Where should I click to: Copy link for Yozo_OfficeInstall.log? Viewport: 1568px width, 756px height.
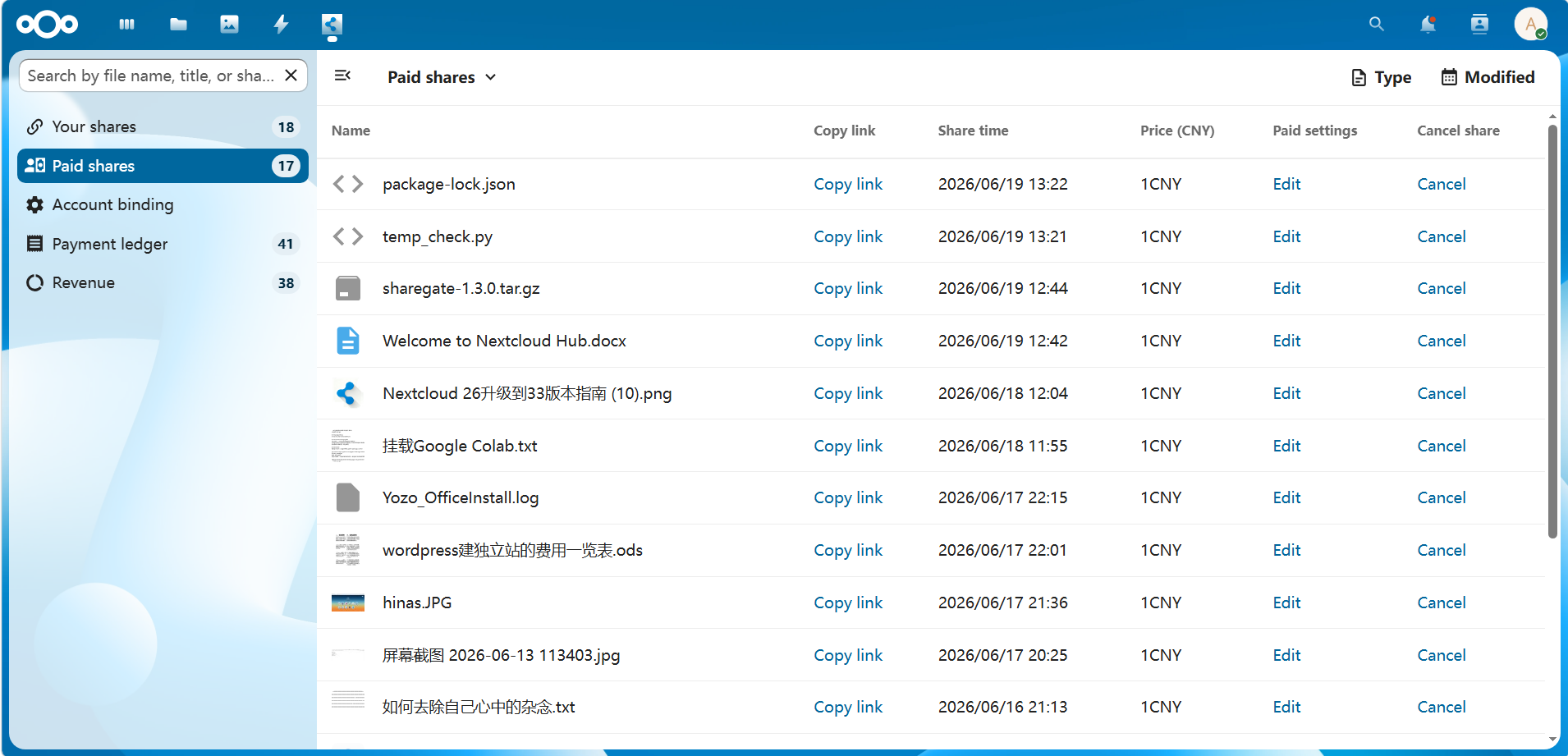[848, 497]
